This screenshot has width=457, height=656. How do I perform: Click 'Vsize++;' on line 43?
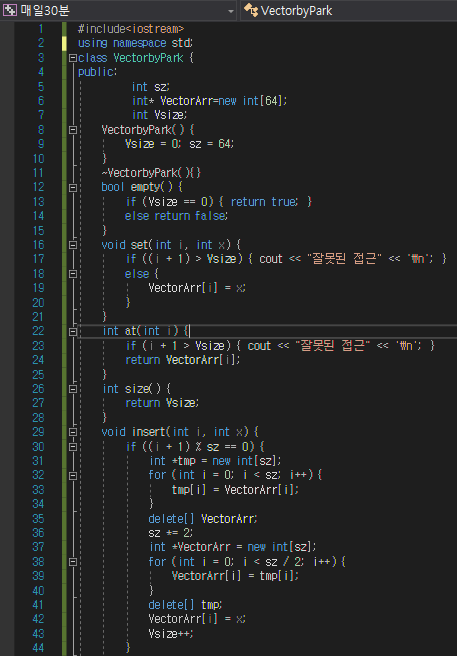coord(171,633)
